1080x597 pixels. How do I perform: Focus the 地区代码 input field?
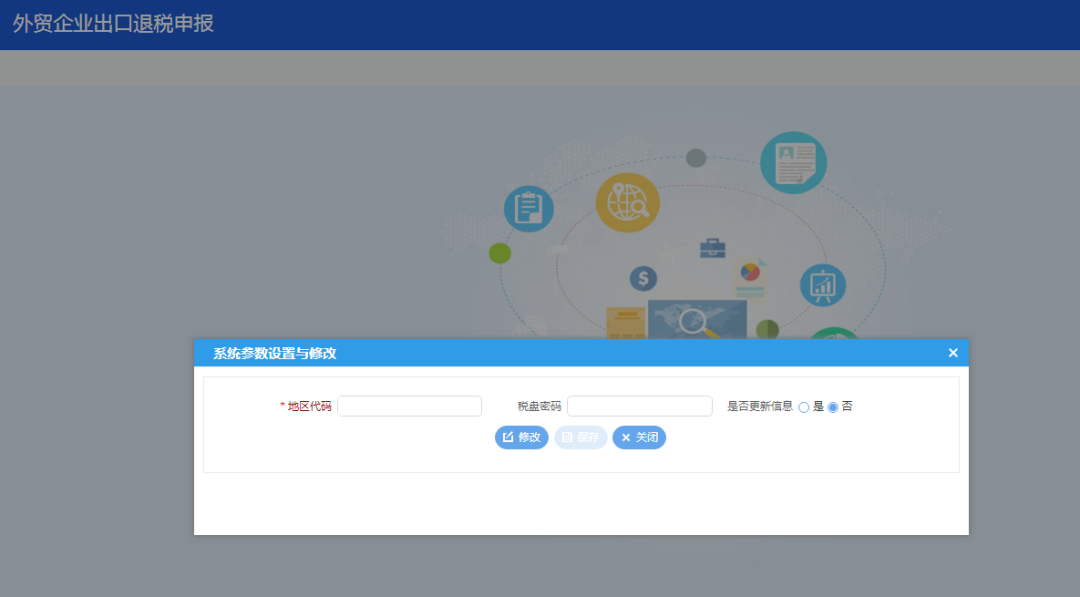(409, 406)
